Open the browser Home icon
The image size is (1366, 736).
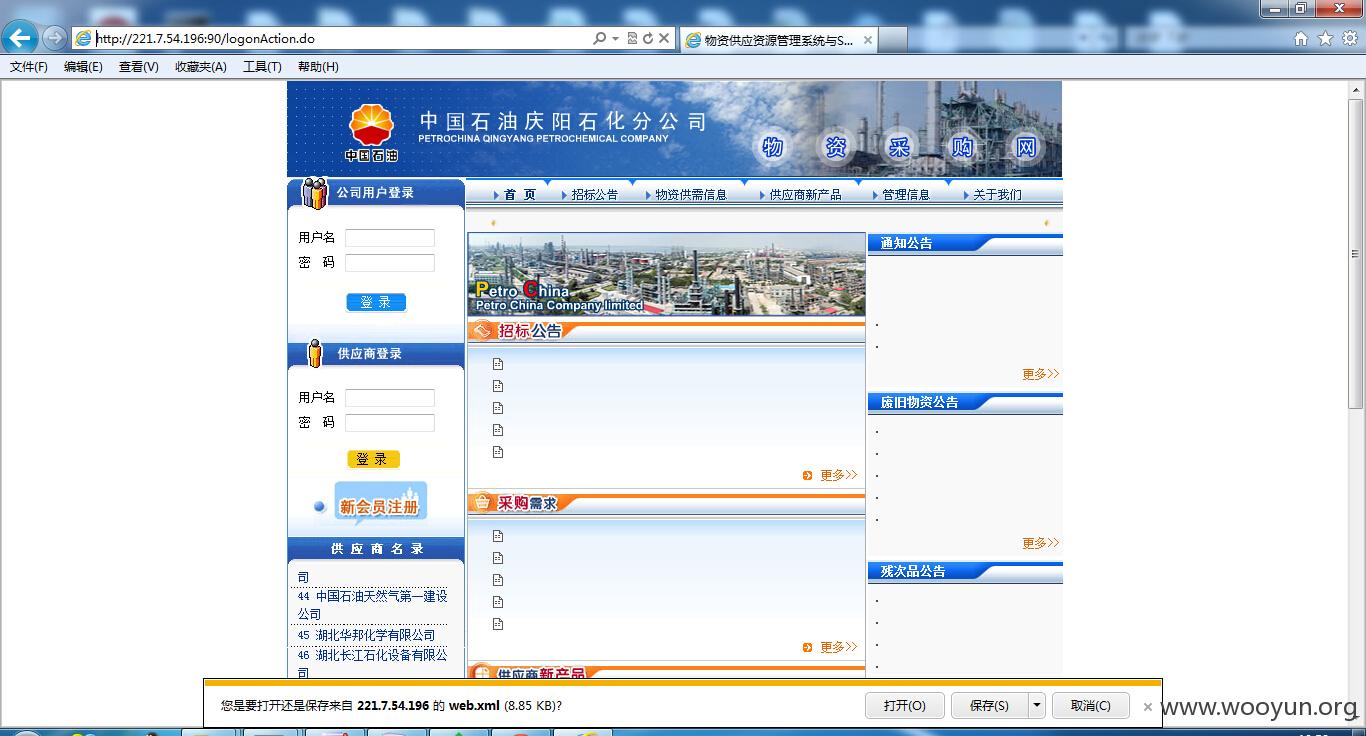1301,39
